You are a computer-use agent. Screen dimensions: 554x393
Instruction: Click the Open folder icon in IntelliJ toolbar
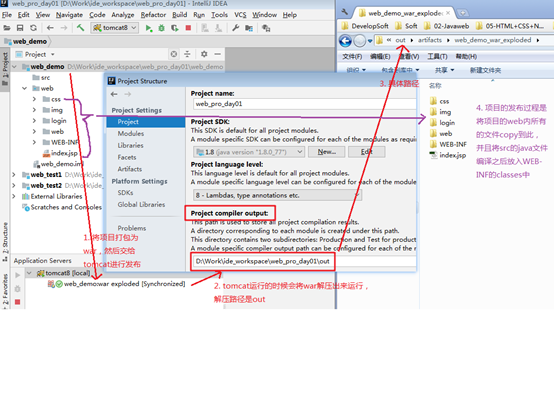pos(7,28)
